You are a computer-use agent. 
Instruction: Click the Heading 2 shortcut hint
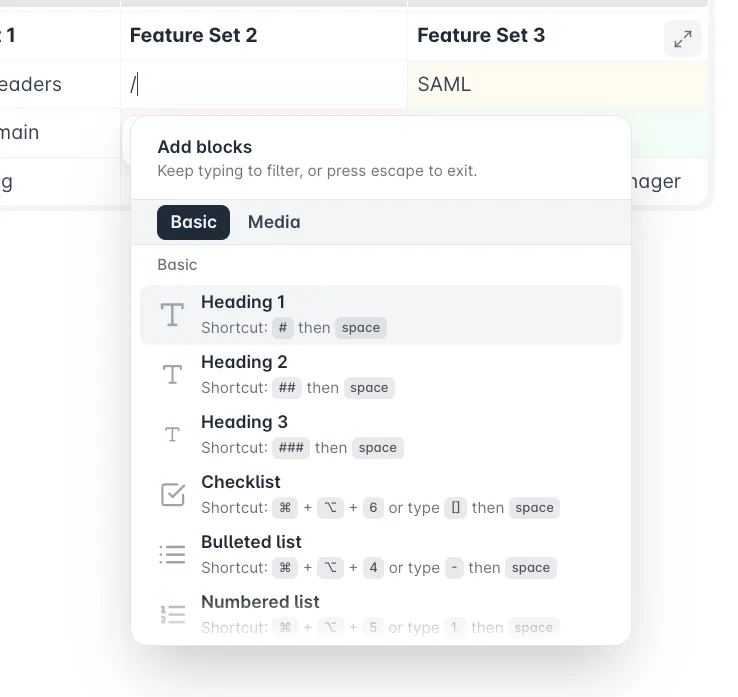point(298,388)
